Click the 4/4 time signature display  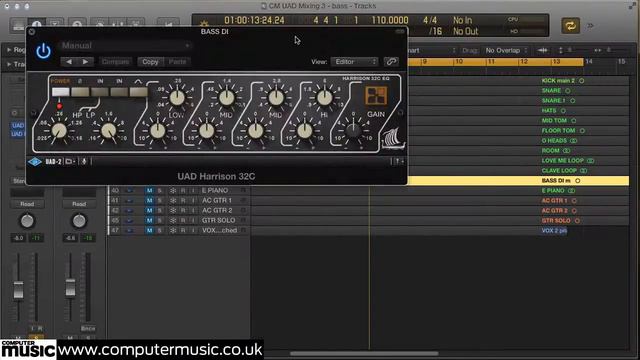coord(430,20)
